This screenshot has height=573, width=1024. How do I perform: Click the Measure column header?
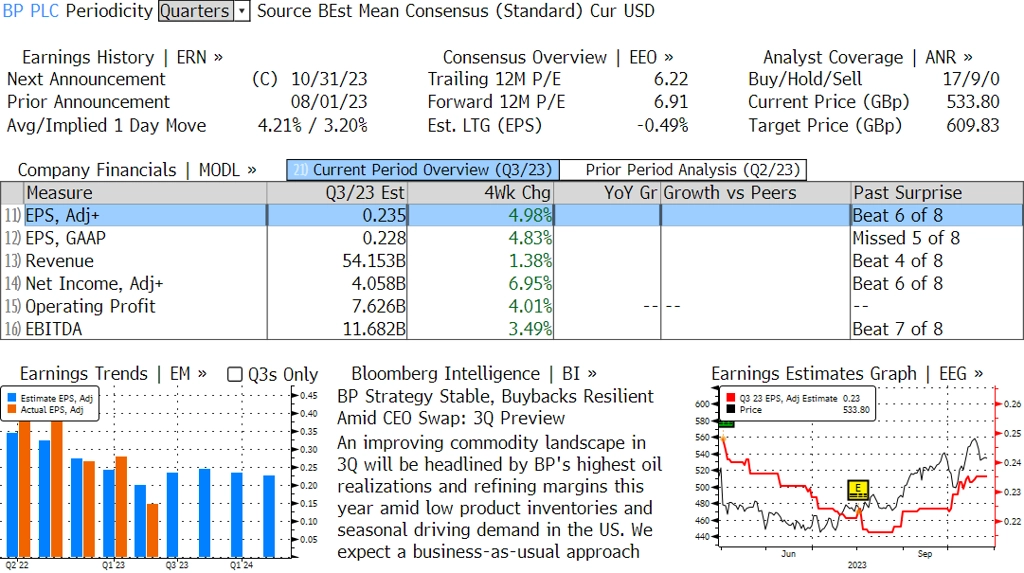pos(145,193)
